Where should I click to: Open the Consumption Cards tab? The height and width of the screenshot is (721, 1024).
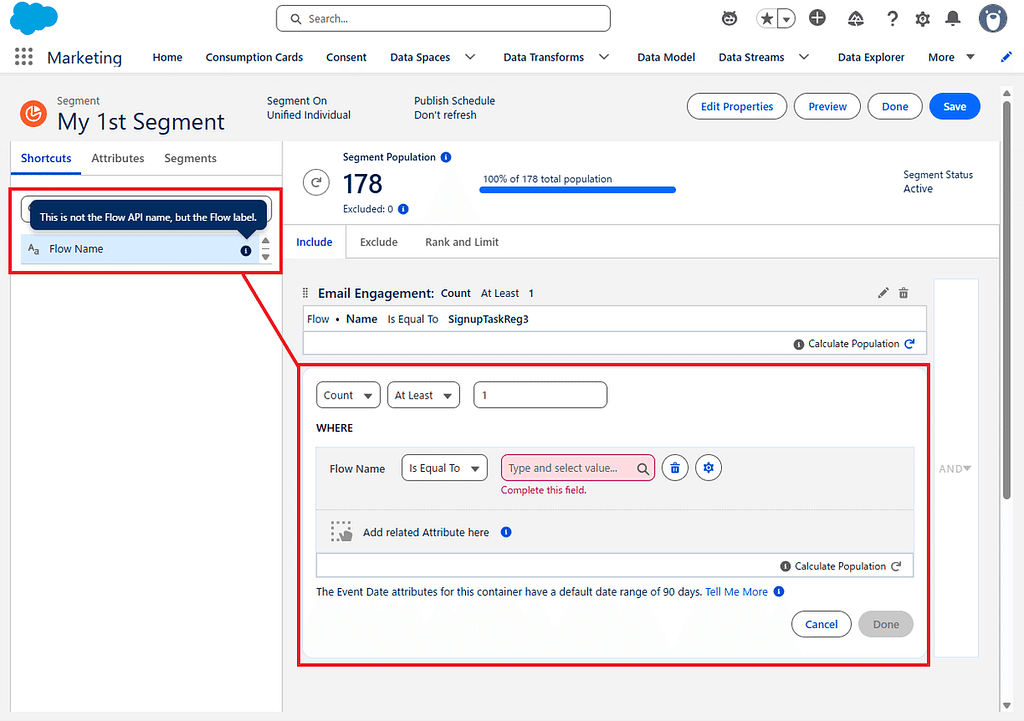[x=254, y=57]
